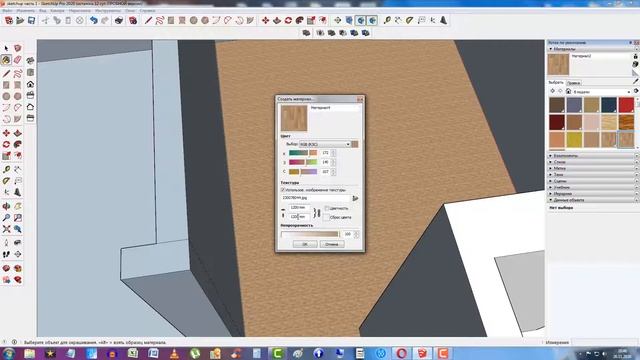The height and width of the screenshot is (360, 640).
Task: Switch to isometric view icon
Action: [x=30, y=61]
